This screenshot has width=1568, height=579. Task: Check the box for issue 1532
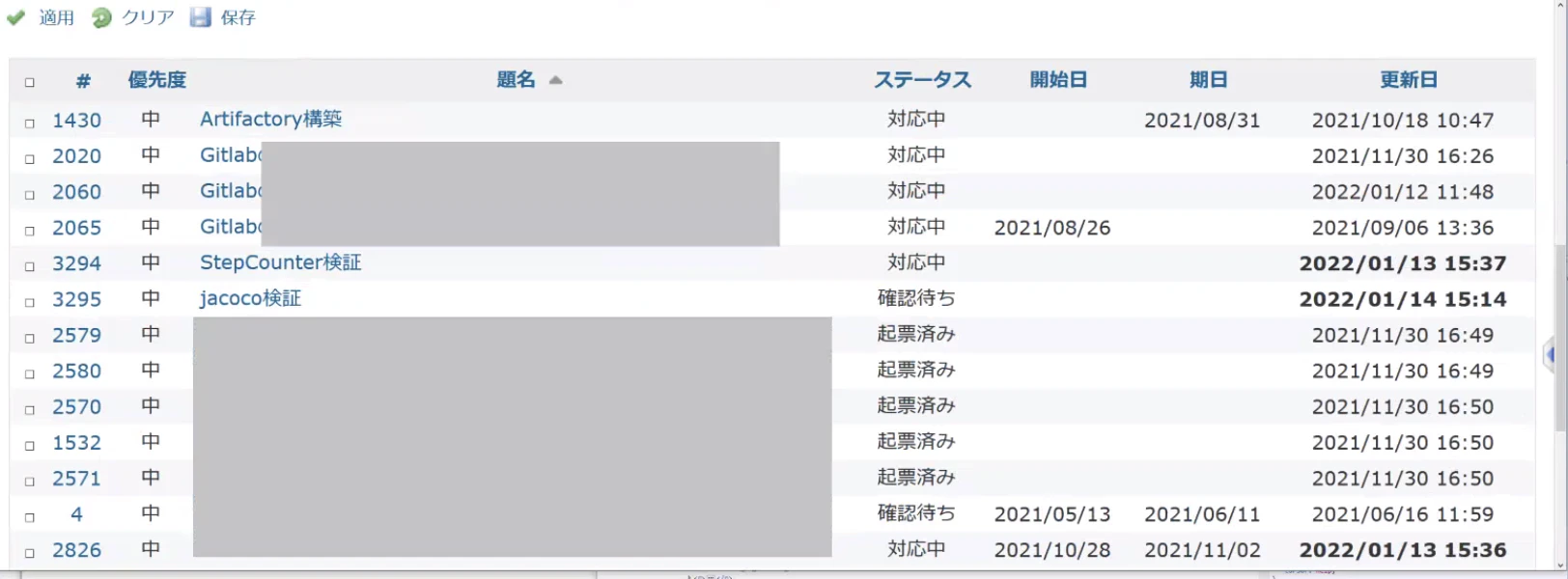[29, 445]
